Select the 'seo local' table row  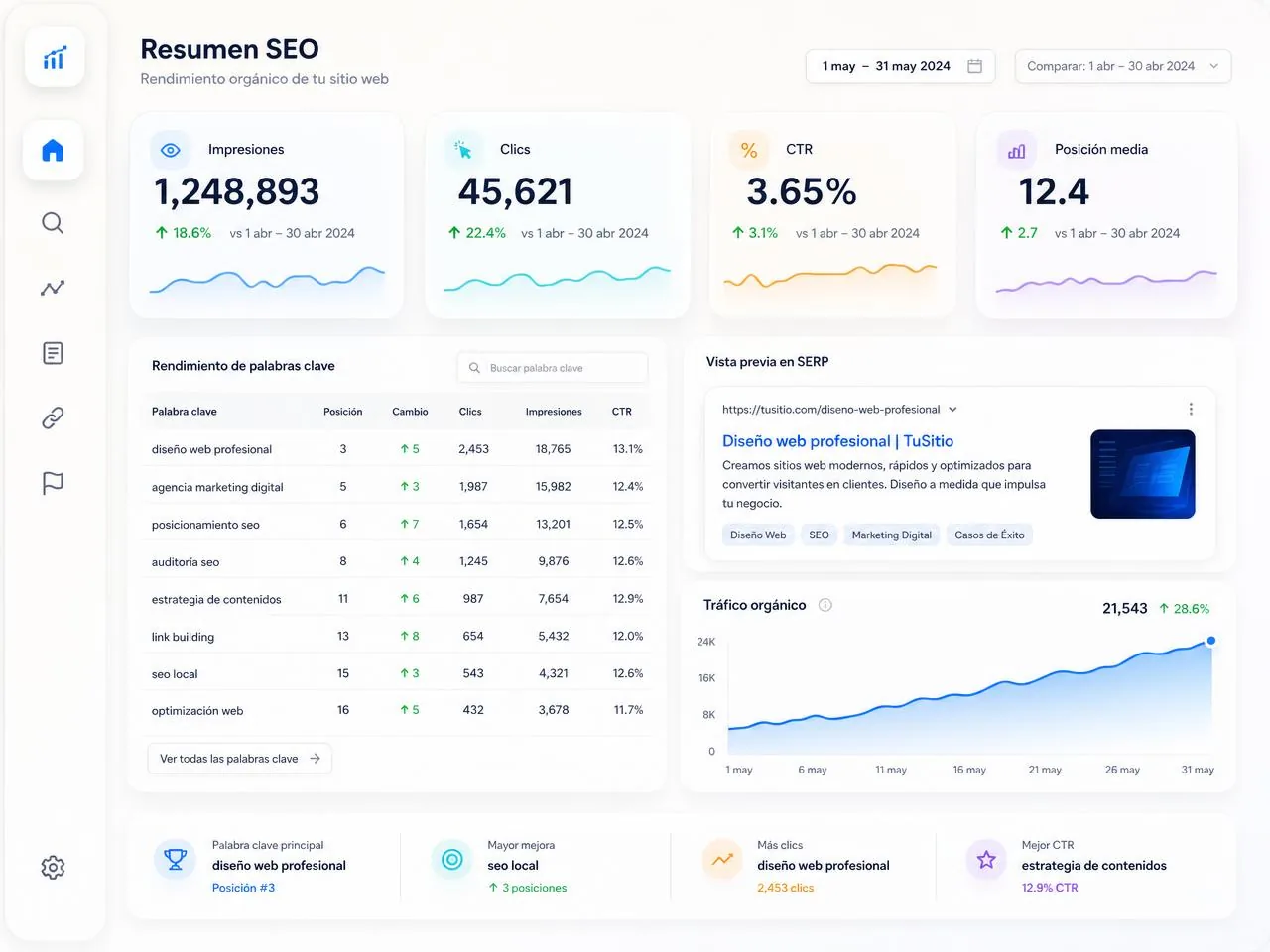coord(397,673)
